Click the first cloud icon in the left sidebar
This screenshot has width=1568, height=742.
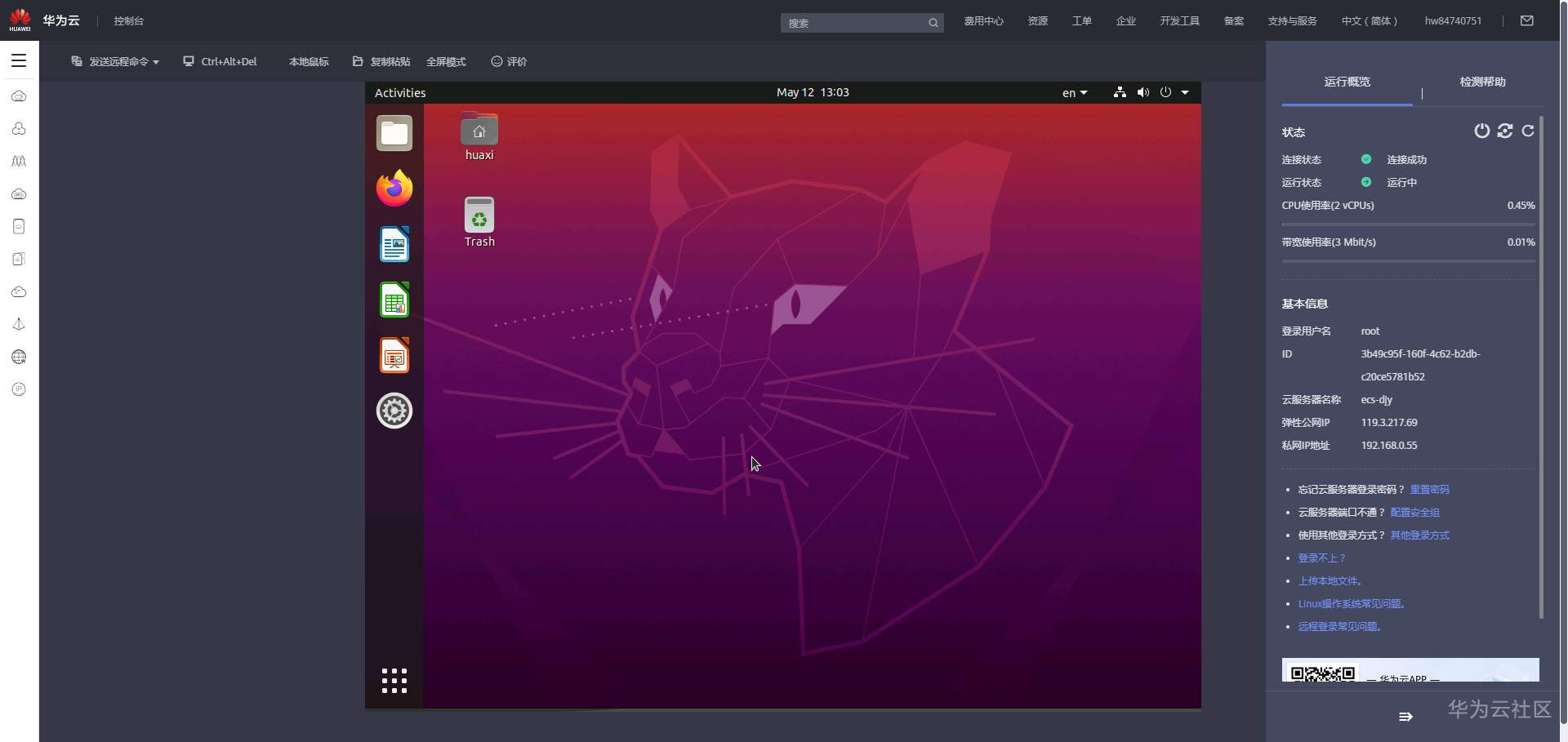pyautogui.click(x=19, y=96)
